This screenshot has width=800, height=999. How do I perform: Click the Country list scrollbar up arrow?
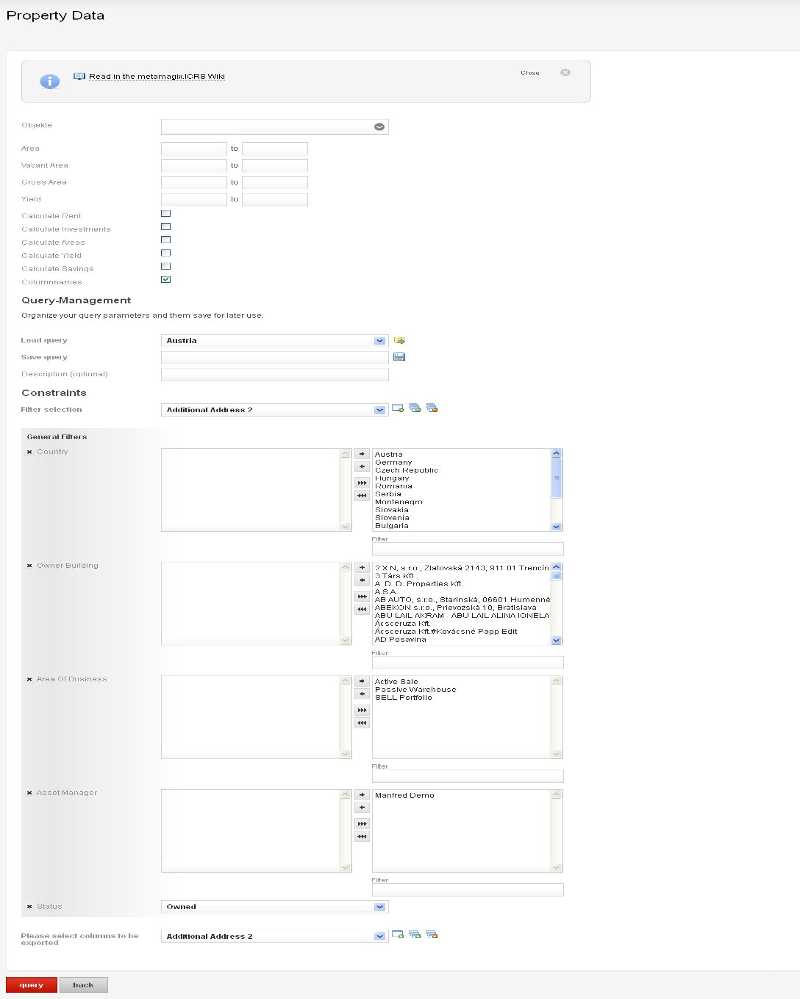pos(556,454)
